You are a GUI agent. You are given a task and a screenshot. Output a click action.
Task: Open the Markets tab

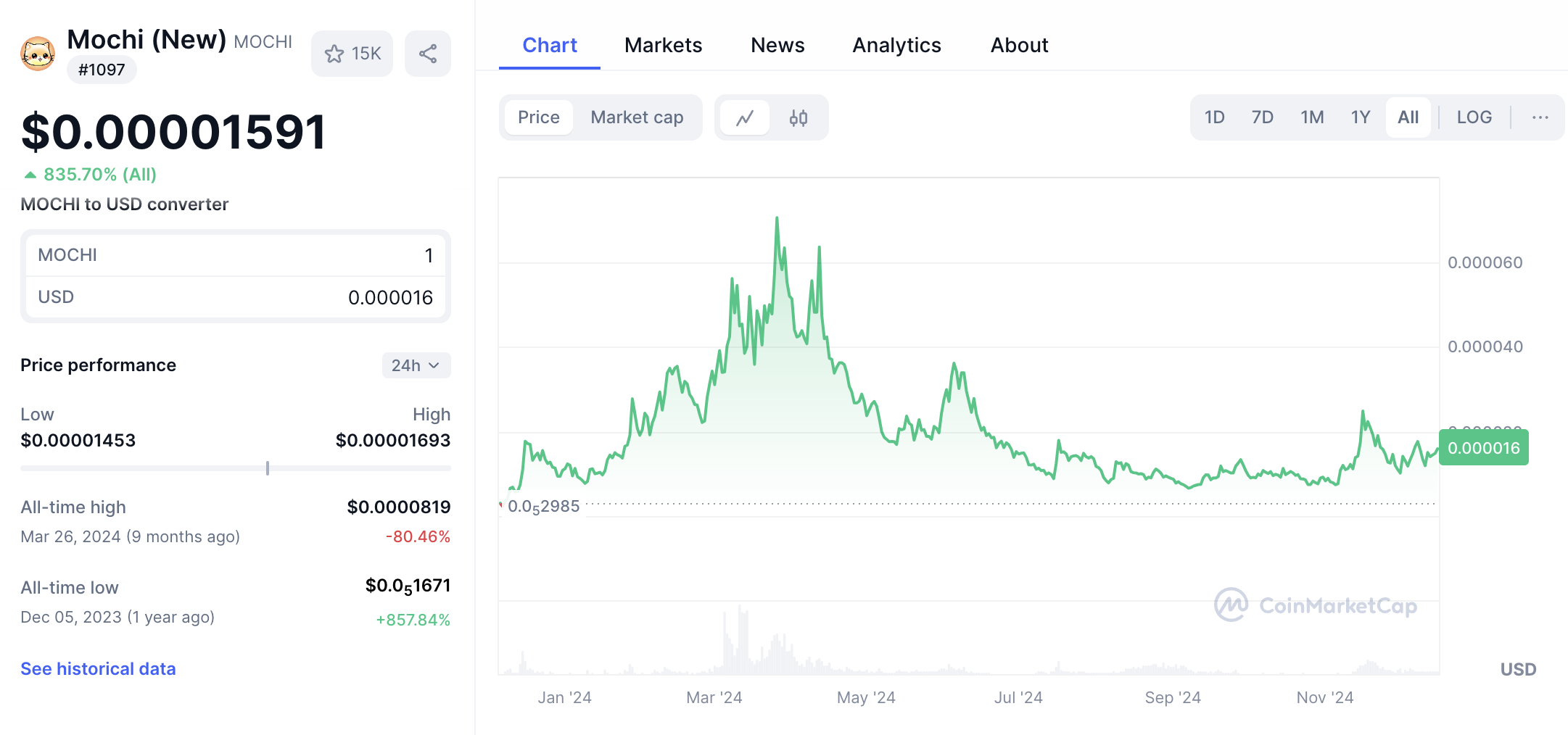point(663,45)
